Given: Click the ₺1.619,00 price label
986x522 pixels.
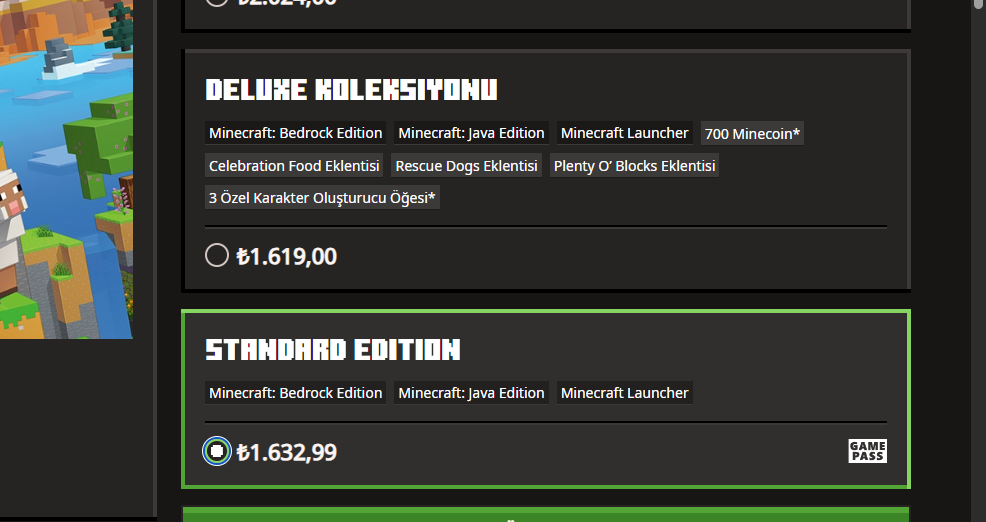Looking at the screenshot, I should pyautogui.click(x=287, y=256).
